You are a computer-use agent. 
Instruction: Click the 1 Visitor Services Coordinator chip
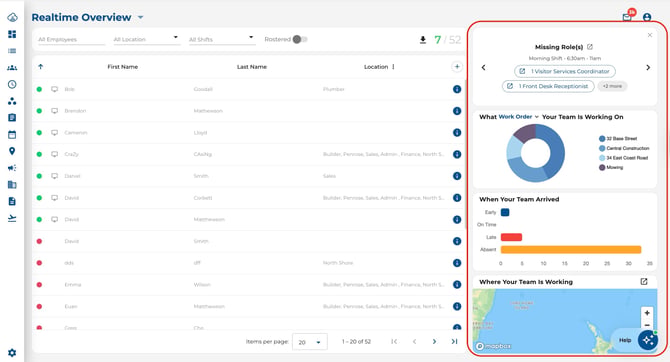click(x=565, y=71)
